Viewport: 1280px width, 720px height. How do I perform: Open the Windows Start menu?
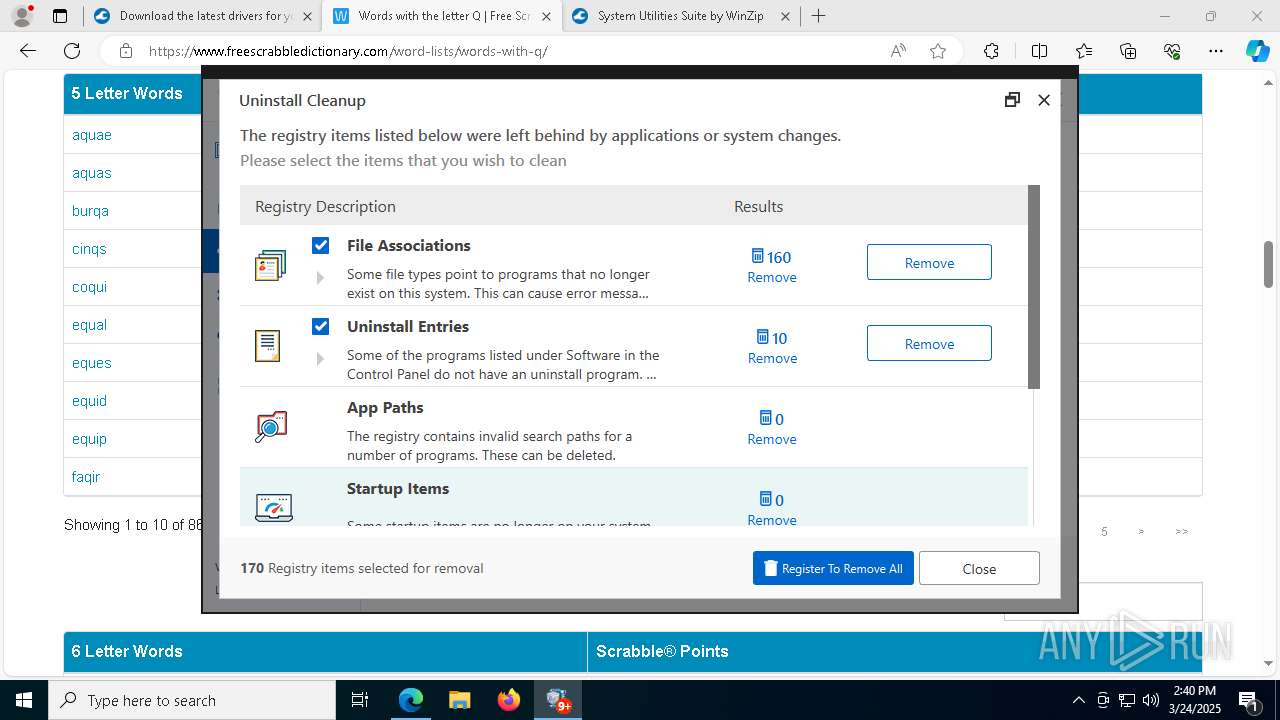(24, 700)
